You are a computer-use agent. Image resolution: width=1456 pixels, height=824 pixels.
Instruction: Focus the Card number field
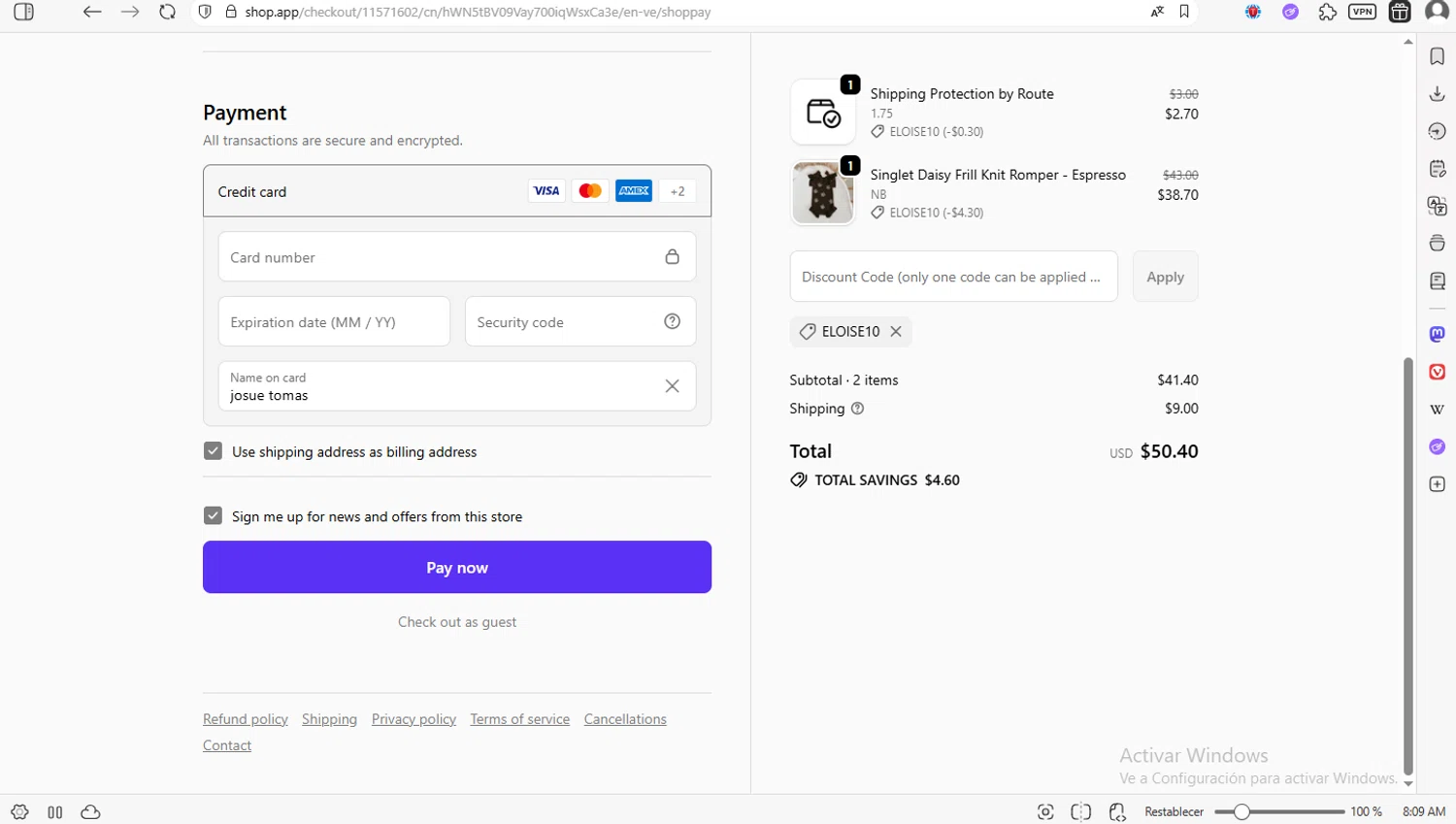tap(457, 257)
